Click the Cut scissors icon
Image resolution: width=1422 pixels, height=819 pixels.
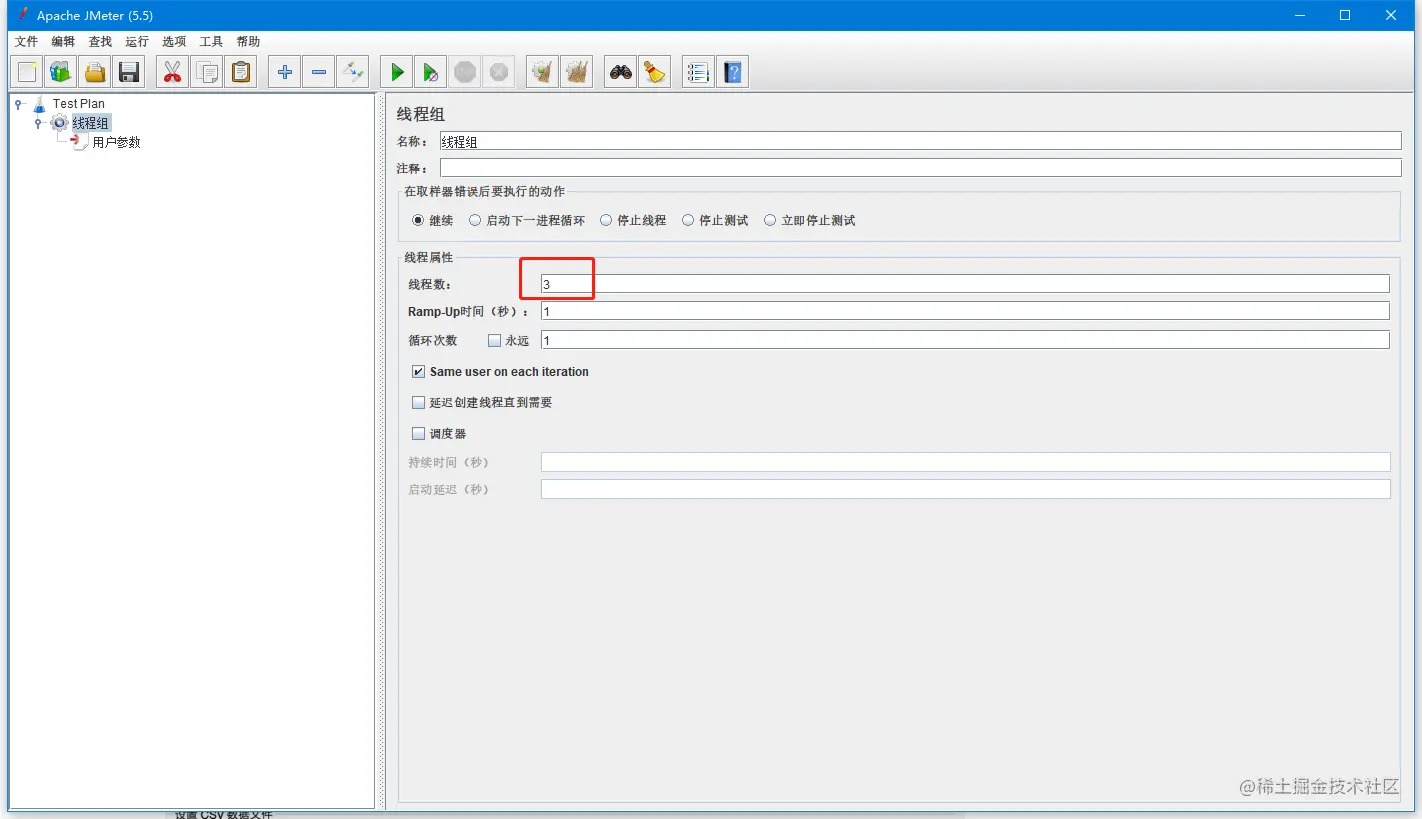pos(172,72)
